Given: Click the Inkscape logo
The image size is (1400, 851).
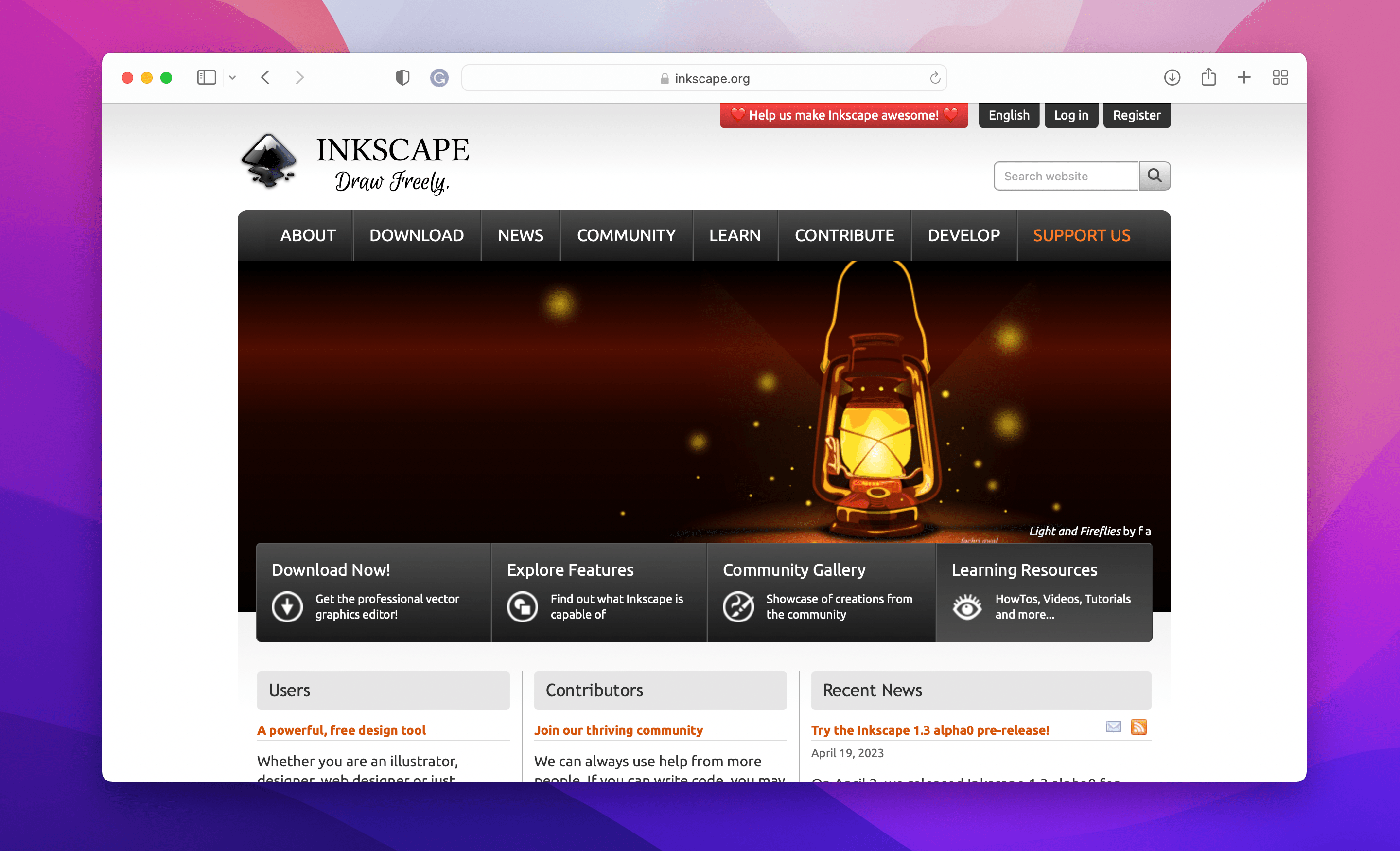Looking at the screenshot, I should pos(269,161).
